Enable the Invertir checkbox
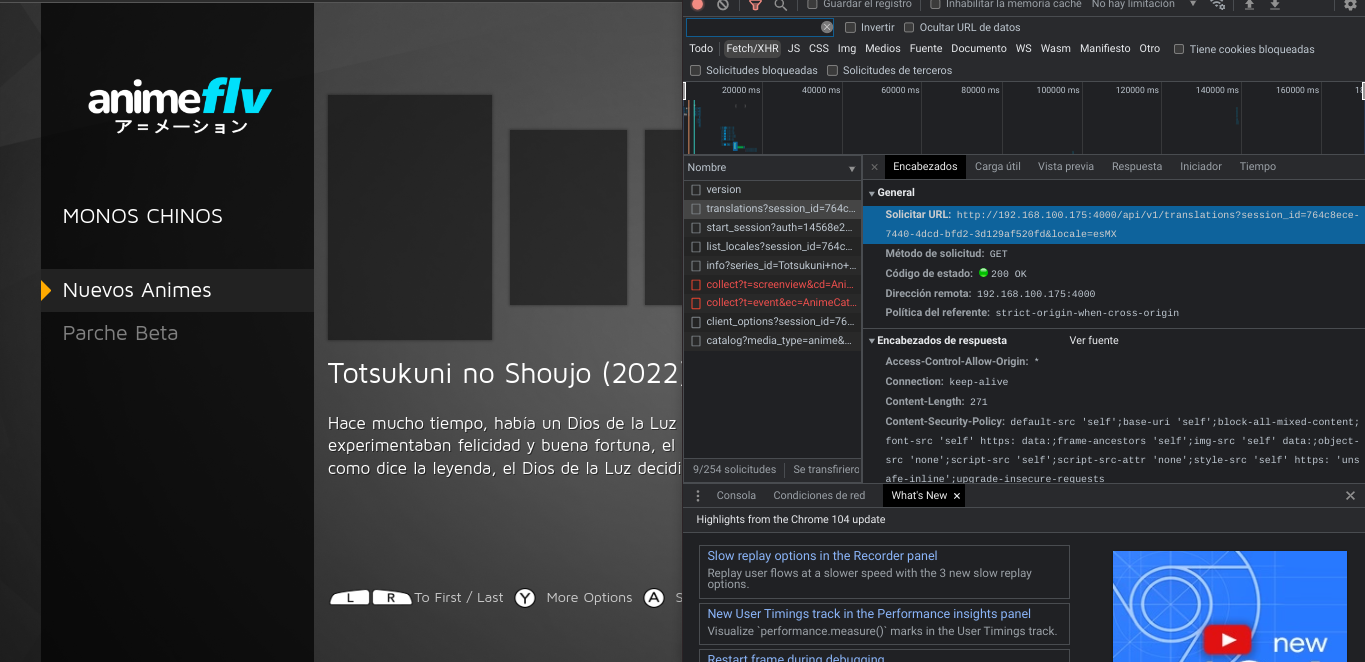 [851, 27]
